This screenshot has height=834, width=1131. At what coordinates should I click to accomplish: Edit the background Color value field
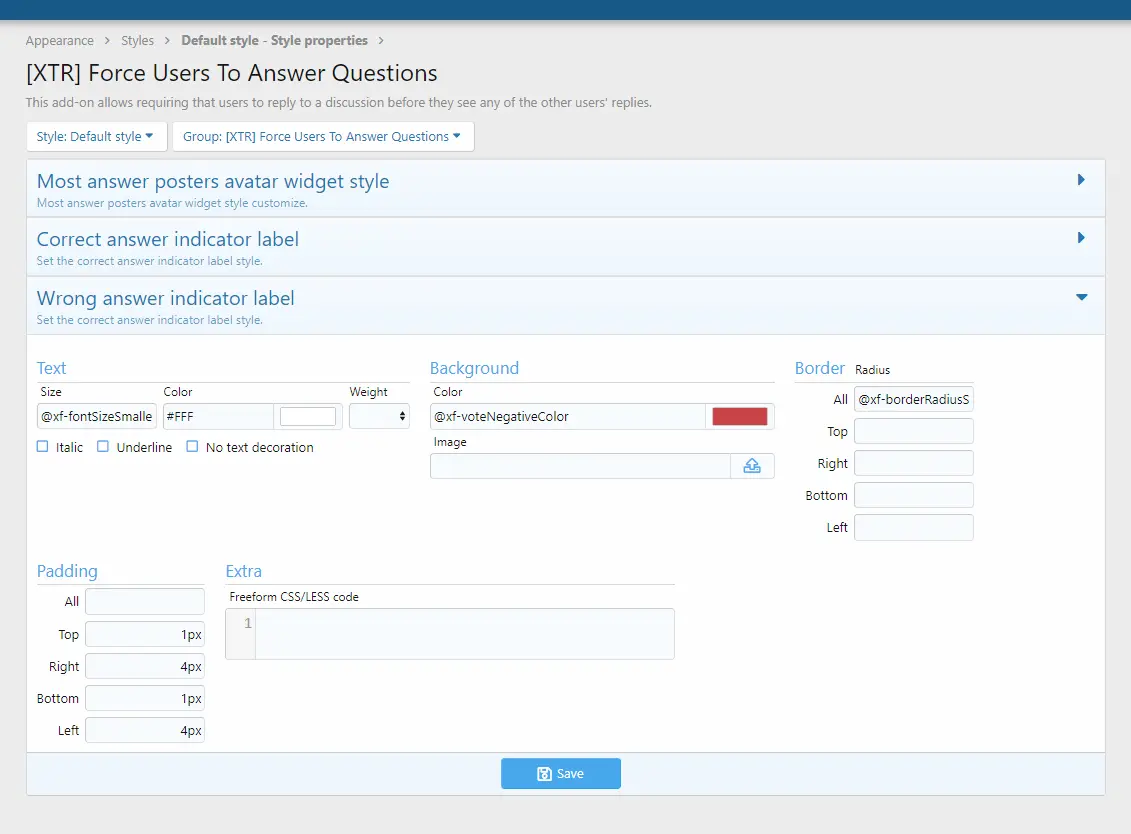click(568, 416)
